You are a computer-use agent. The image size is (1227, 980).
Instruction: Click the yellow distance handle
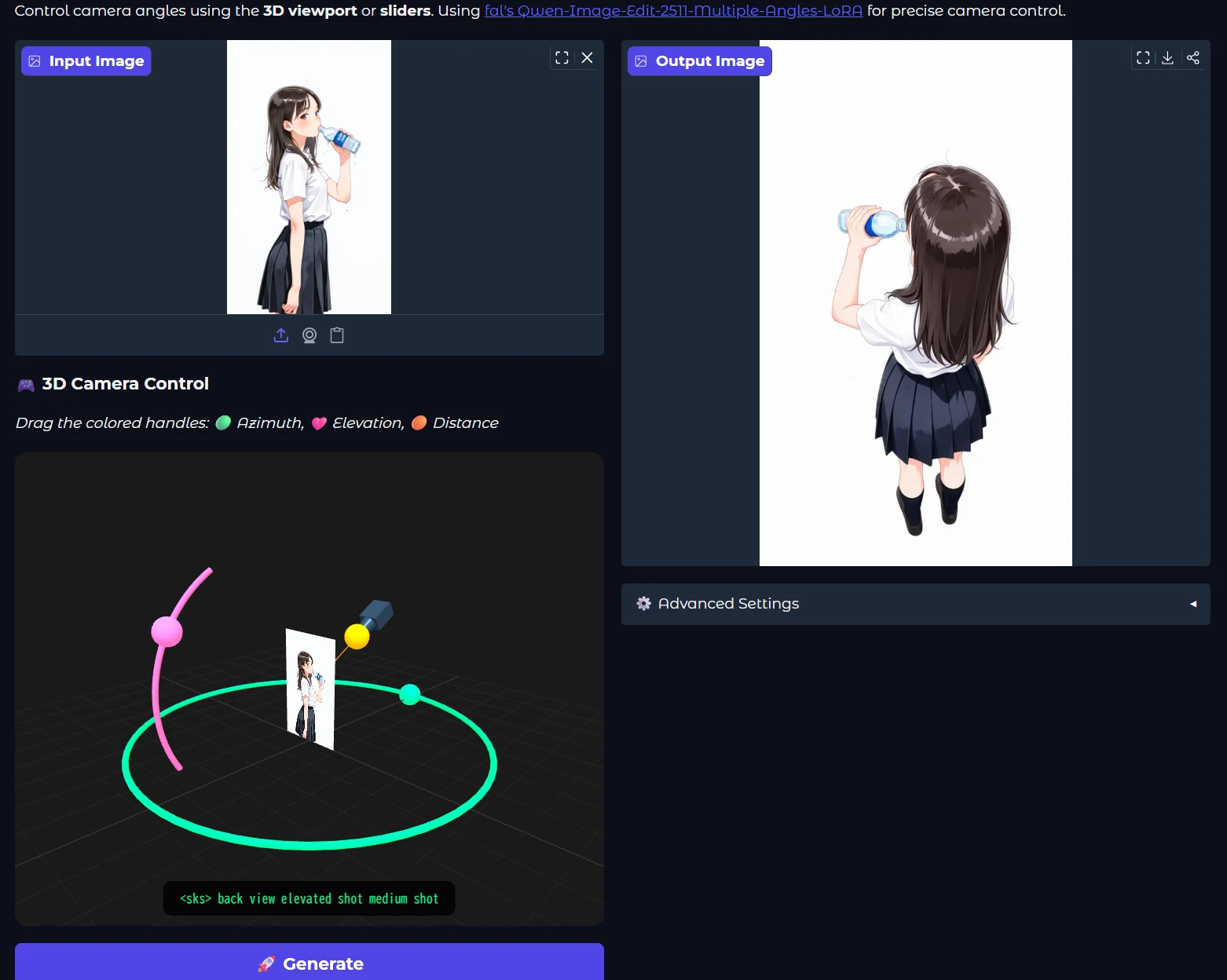click(x=357, y=636)
